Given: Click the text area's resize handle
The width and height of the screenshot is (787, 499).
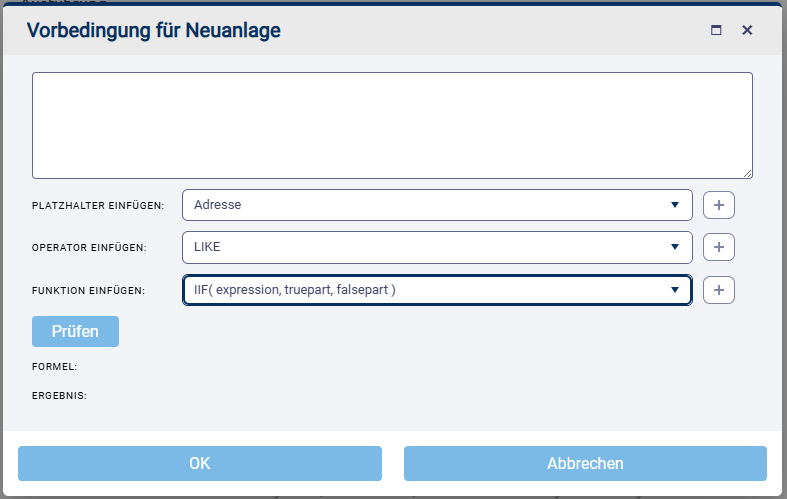Looking at the screenshot, I should coord(748,174).
